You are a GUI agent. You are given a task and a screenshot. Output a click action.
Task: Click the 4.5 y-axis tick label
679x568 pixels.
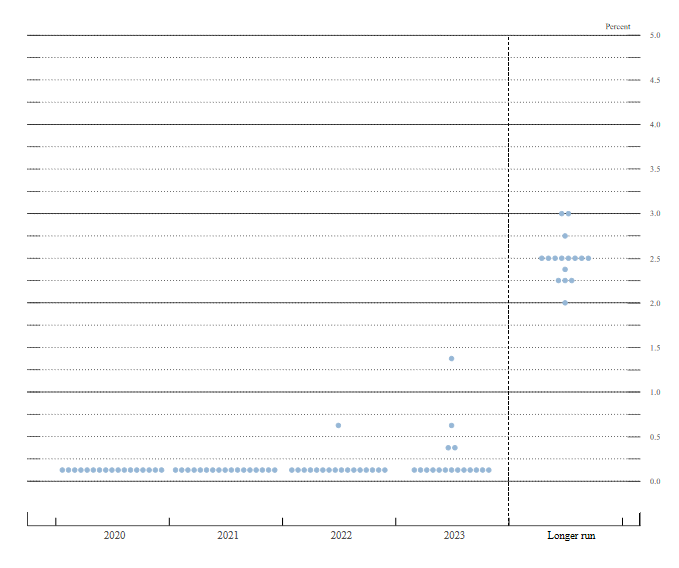coord(655,81)
